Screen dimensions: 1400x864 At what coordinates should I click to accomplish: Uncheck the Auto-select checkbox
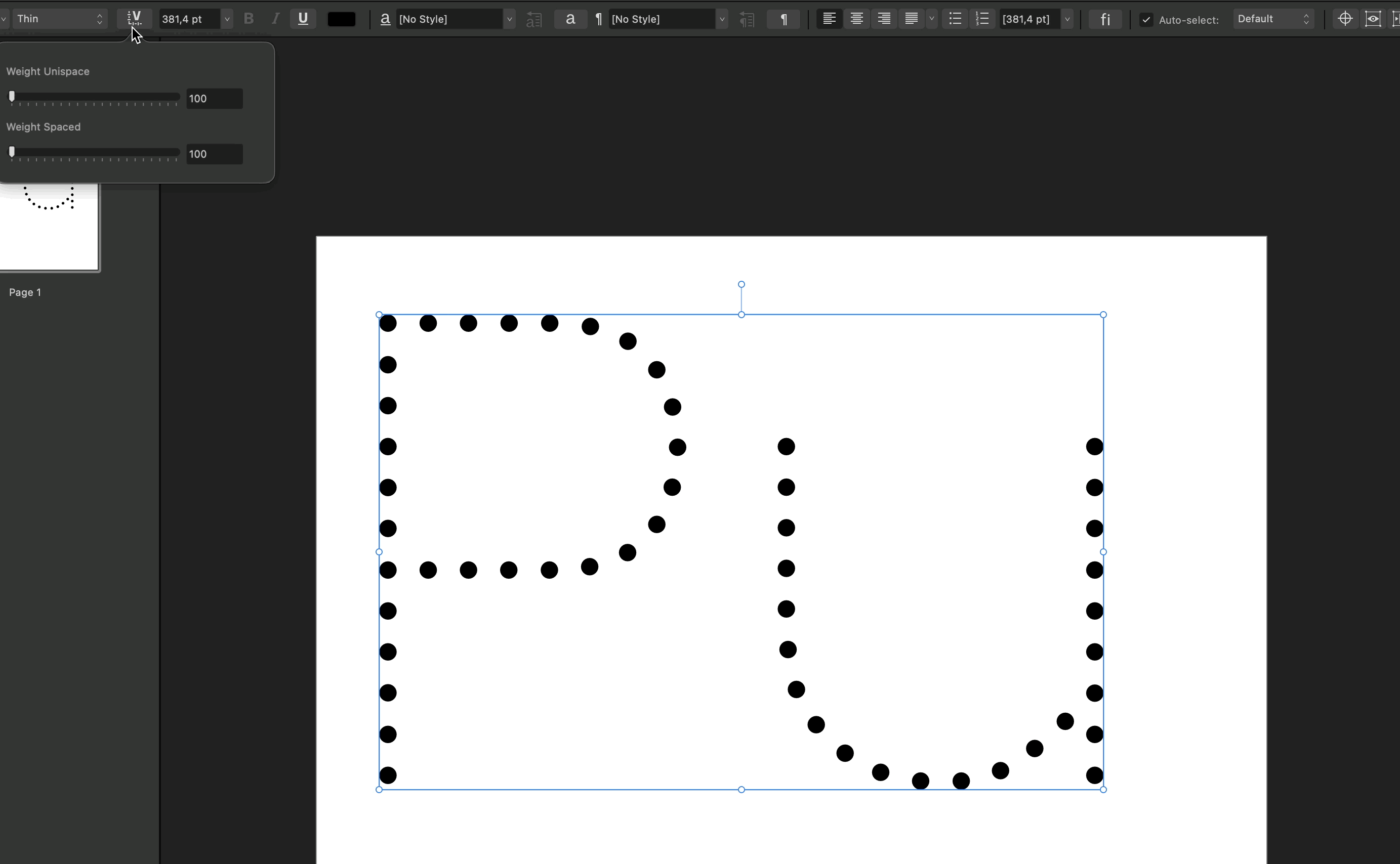click(x=1146, y=20)
